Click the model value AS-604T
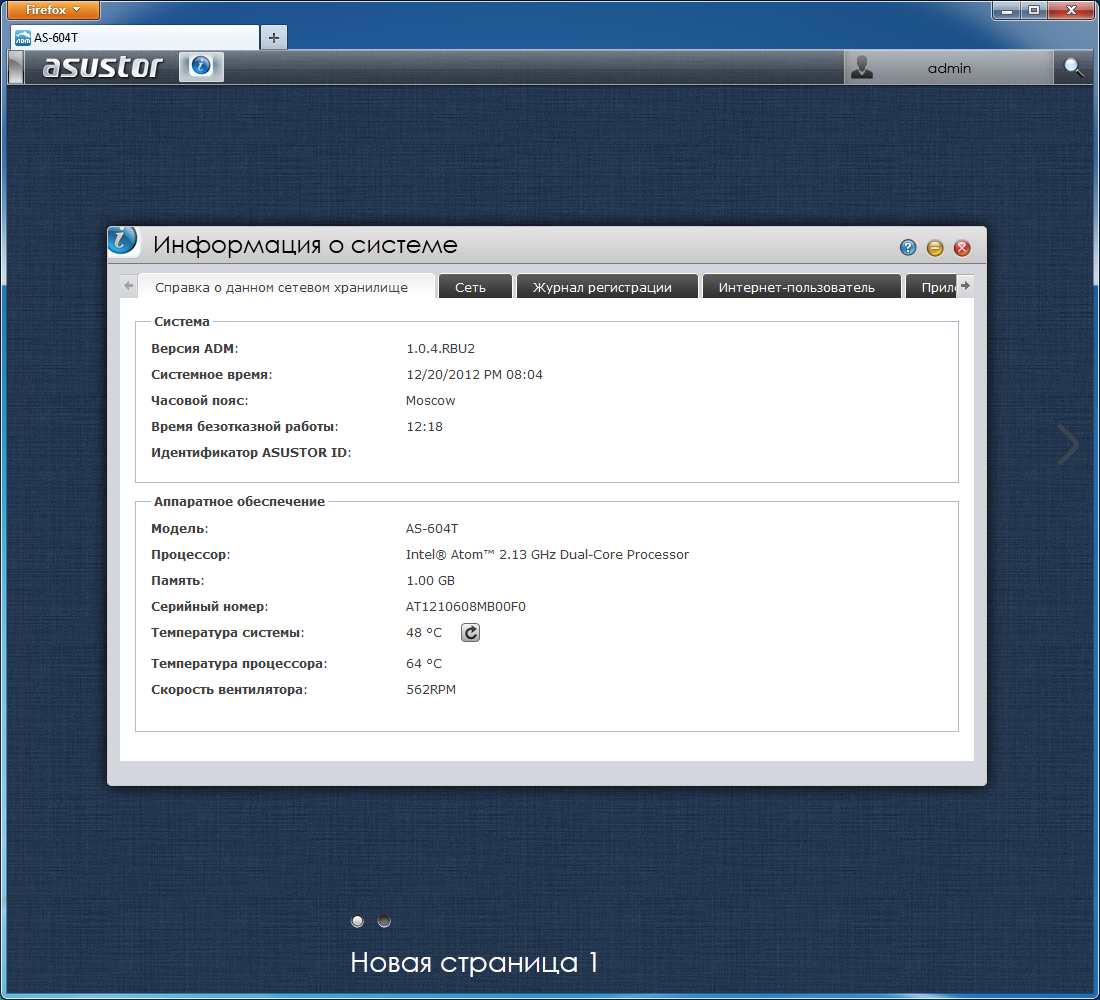This screenshot has height=1000, width=1100. point(432,528)
